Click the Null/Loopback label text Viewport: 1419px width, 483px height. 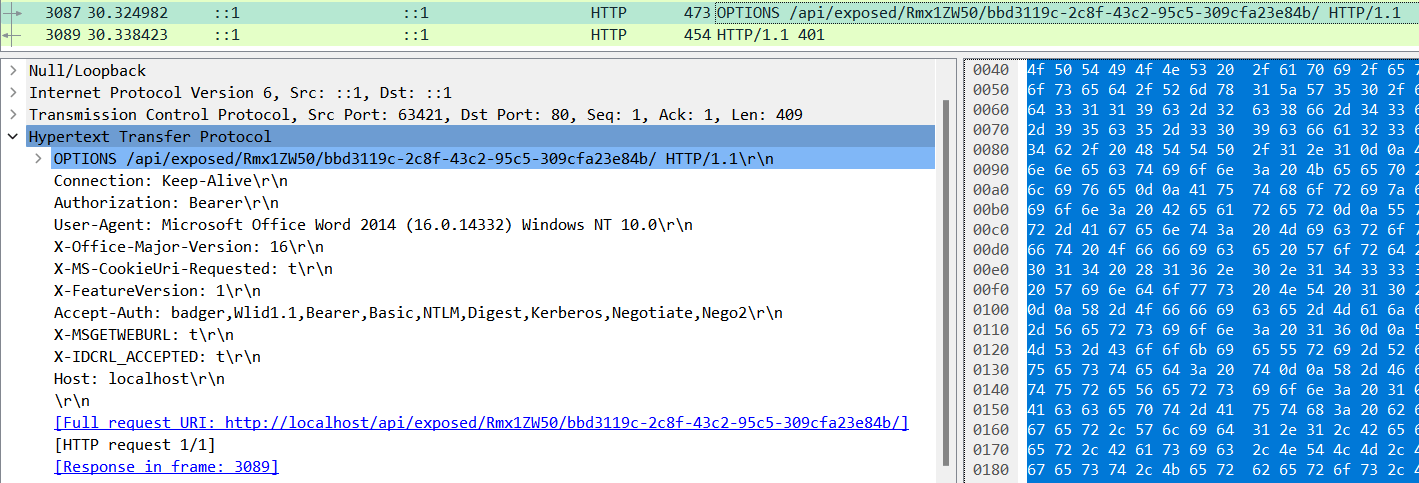(x=87, y=71)
